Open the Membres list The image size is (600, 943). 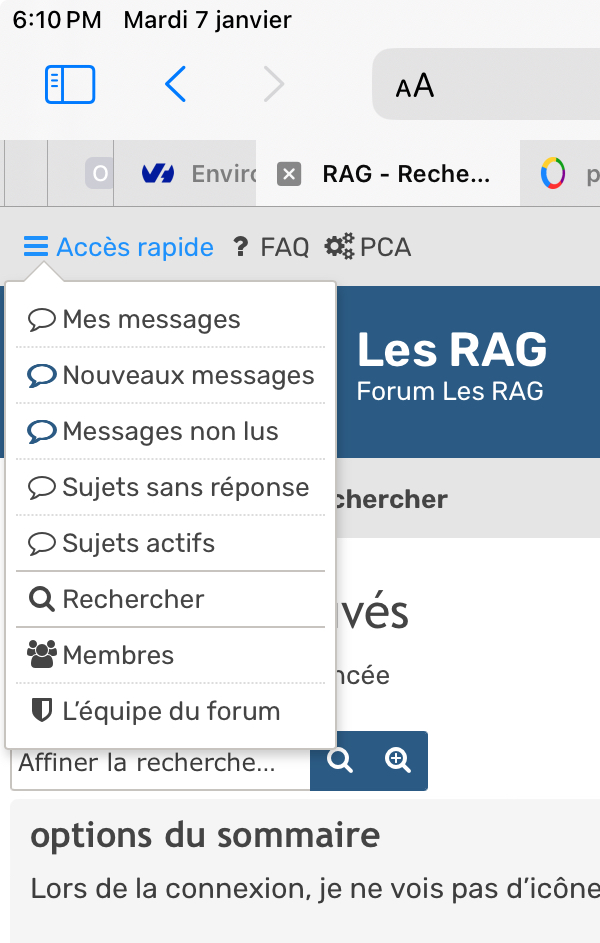coord(118,656)
